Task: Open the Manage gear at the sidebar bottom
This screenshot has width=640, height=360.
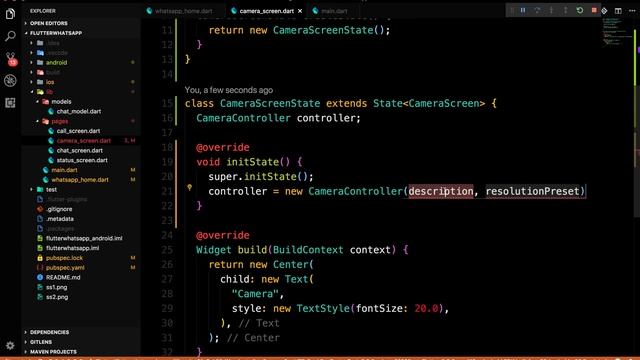Action: [11, 346]
